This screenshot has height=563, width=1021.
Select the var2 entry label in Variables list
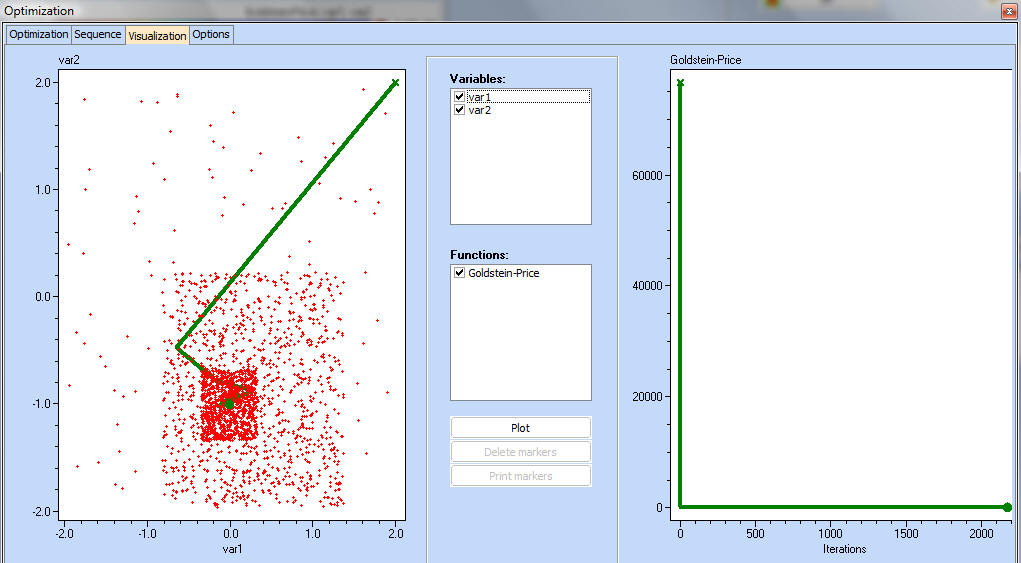[480, 110]
